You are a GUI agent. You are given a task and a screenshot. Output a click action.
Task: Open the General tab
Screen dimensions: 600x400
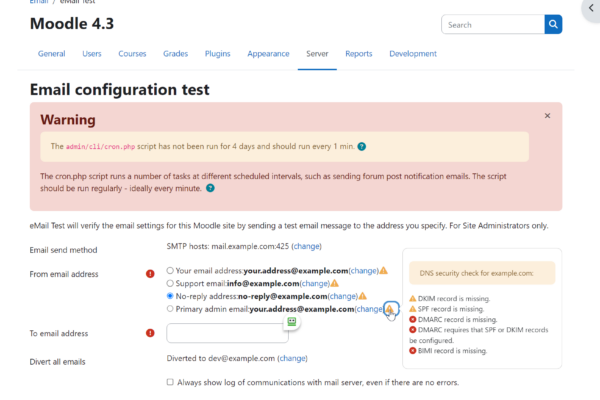coord(51,54)
